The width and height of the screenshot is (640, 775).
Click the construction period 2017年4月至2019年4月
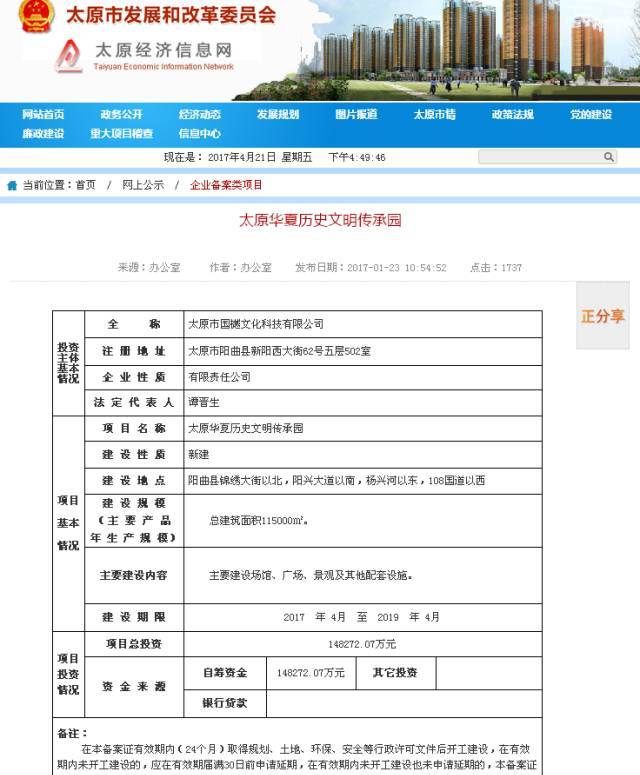point(361,617)
